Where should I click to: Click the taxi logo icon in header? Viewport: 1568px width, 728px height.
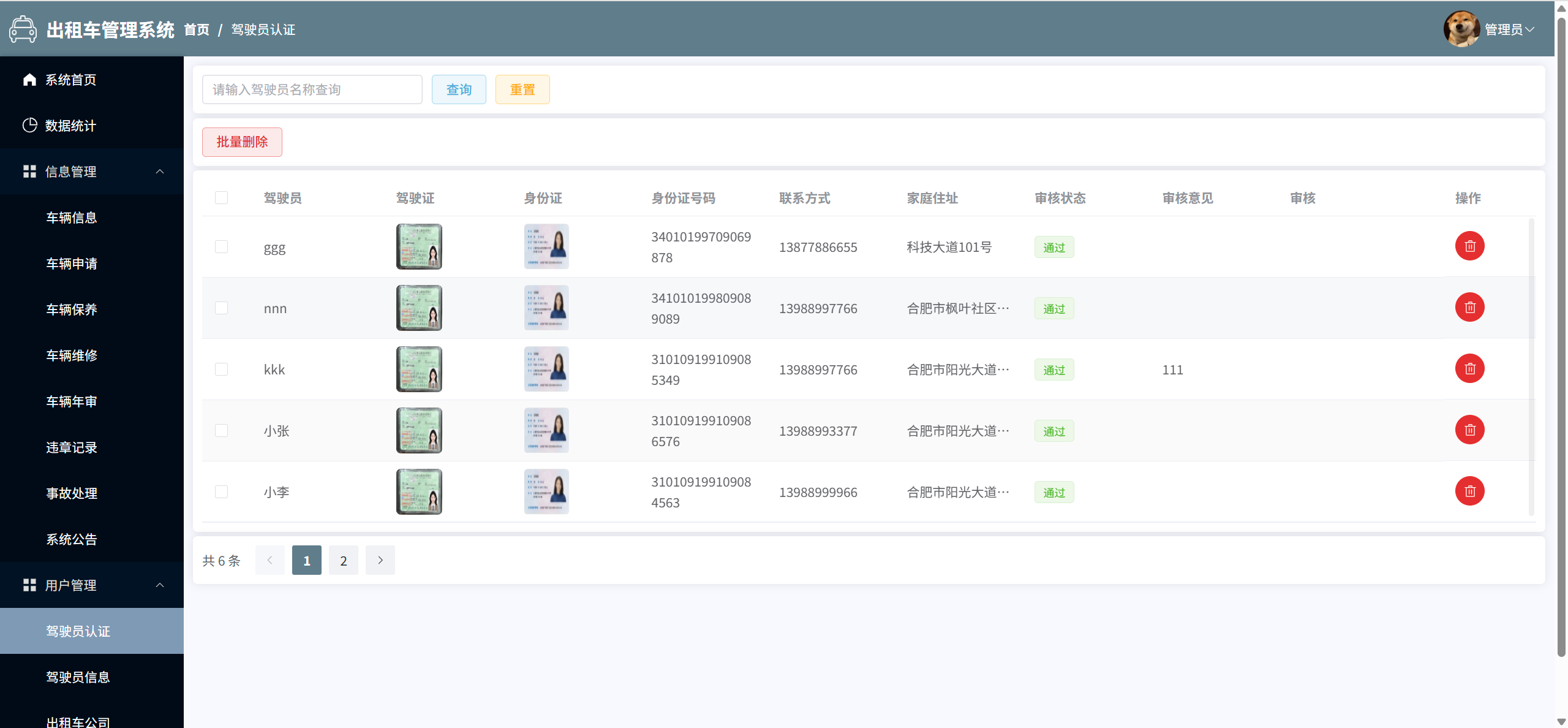(23, 29)
